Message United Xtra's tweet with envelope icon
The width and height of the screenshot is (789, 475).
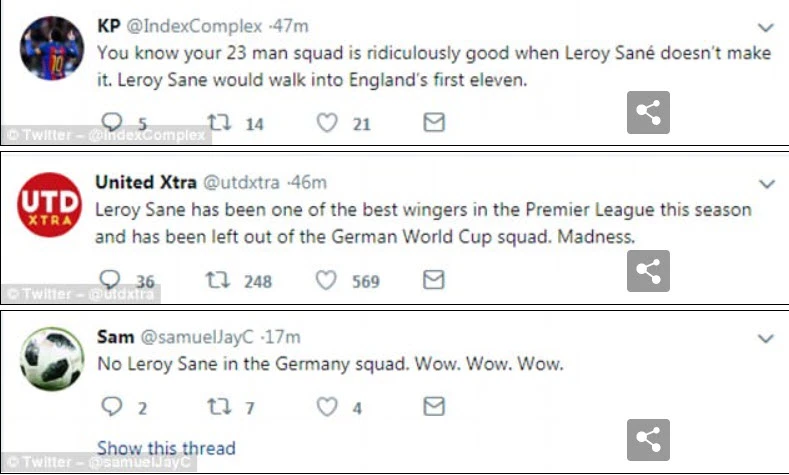click(x=433, y=281)
